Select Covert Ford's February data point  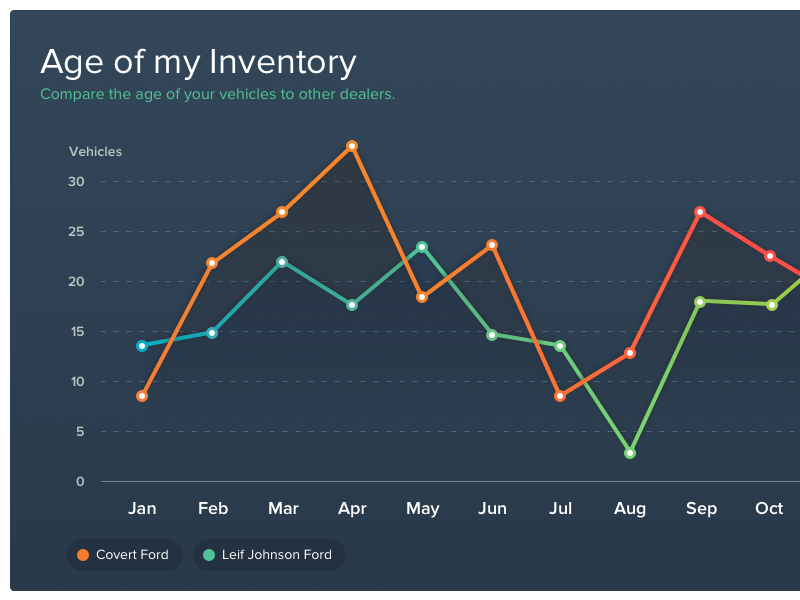coord(212,263)
